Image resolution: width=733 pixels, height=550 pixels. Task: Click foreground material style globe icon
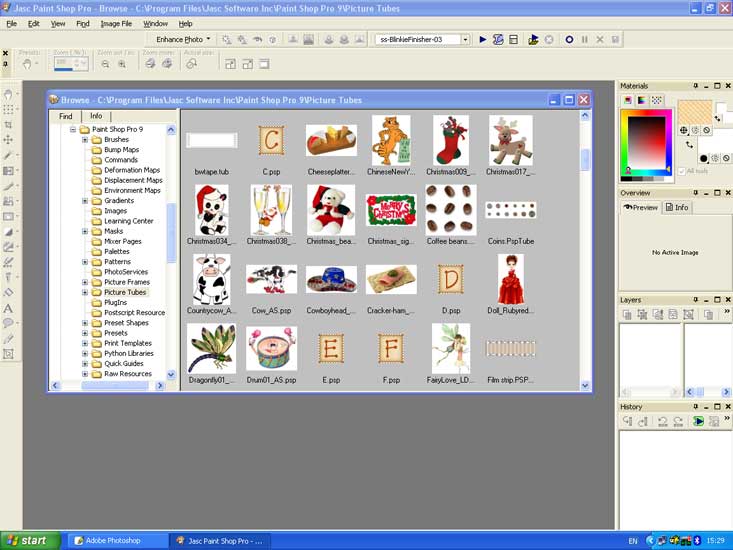[x=684, y=130]
